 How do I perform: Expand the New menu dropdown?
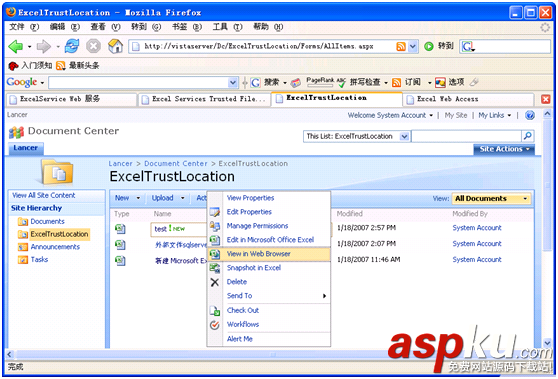tap(138, 198)
